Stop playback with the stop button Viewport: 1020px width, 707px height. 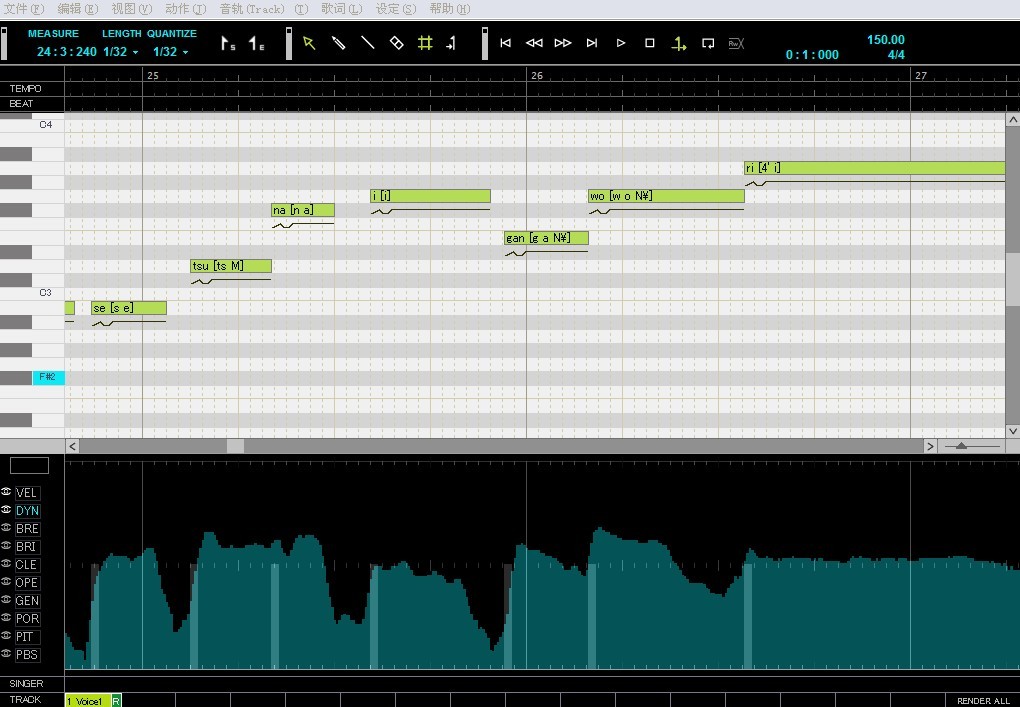[x=649, y=43]
